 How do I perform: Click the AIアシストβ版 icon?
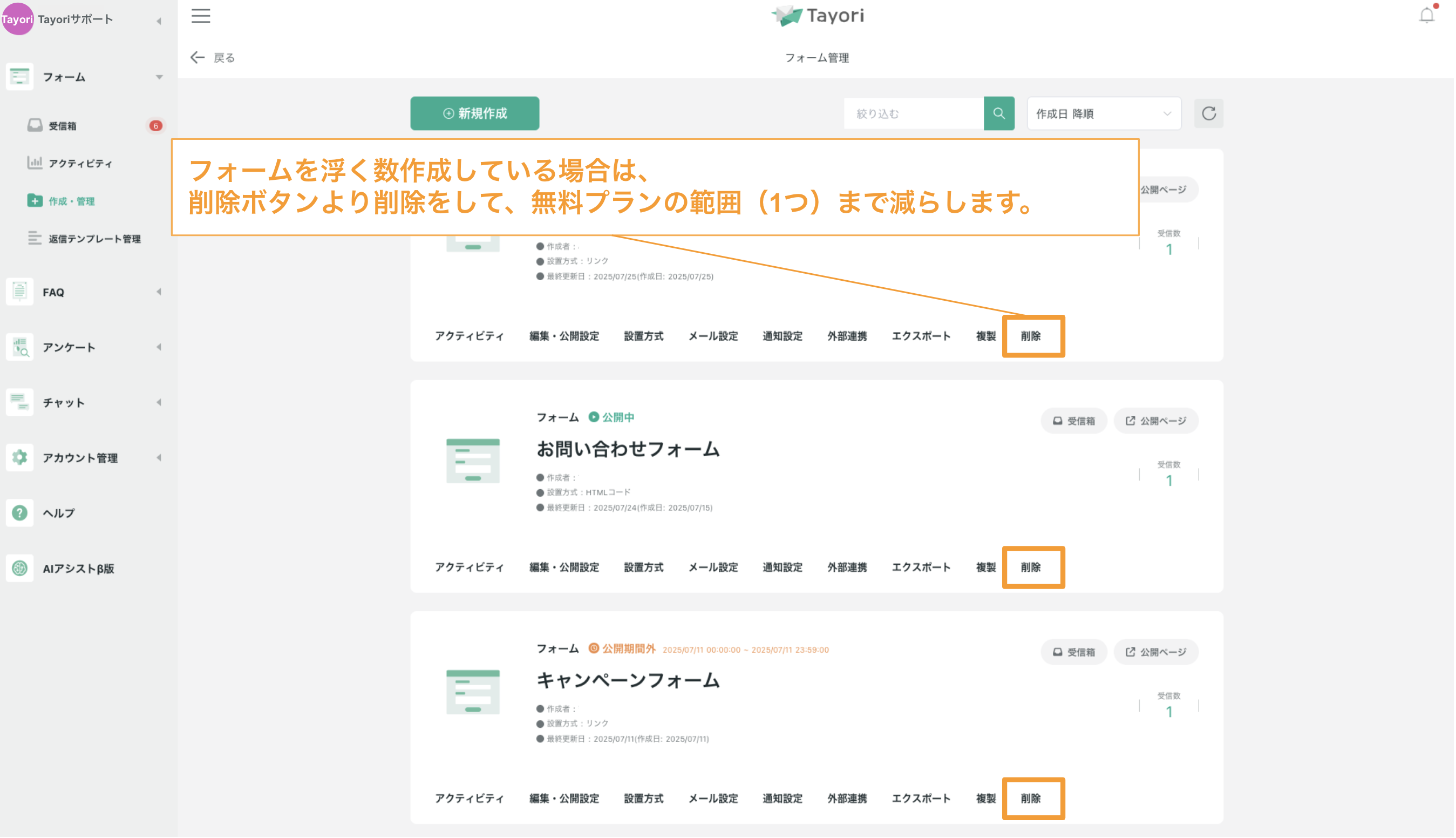pos(19,569)
